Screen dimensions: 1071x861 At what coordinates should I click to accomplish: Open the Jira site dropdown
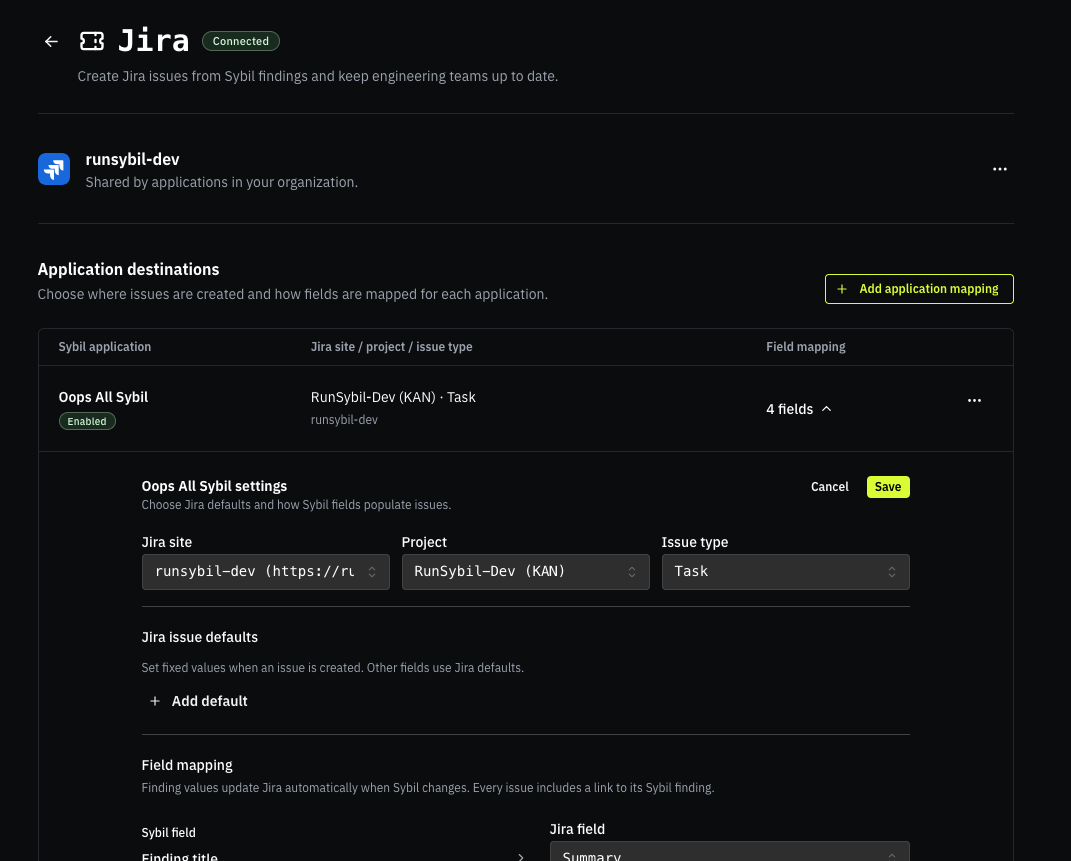[x=266, y=571]
